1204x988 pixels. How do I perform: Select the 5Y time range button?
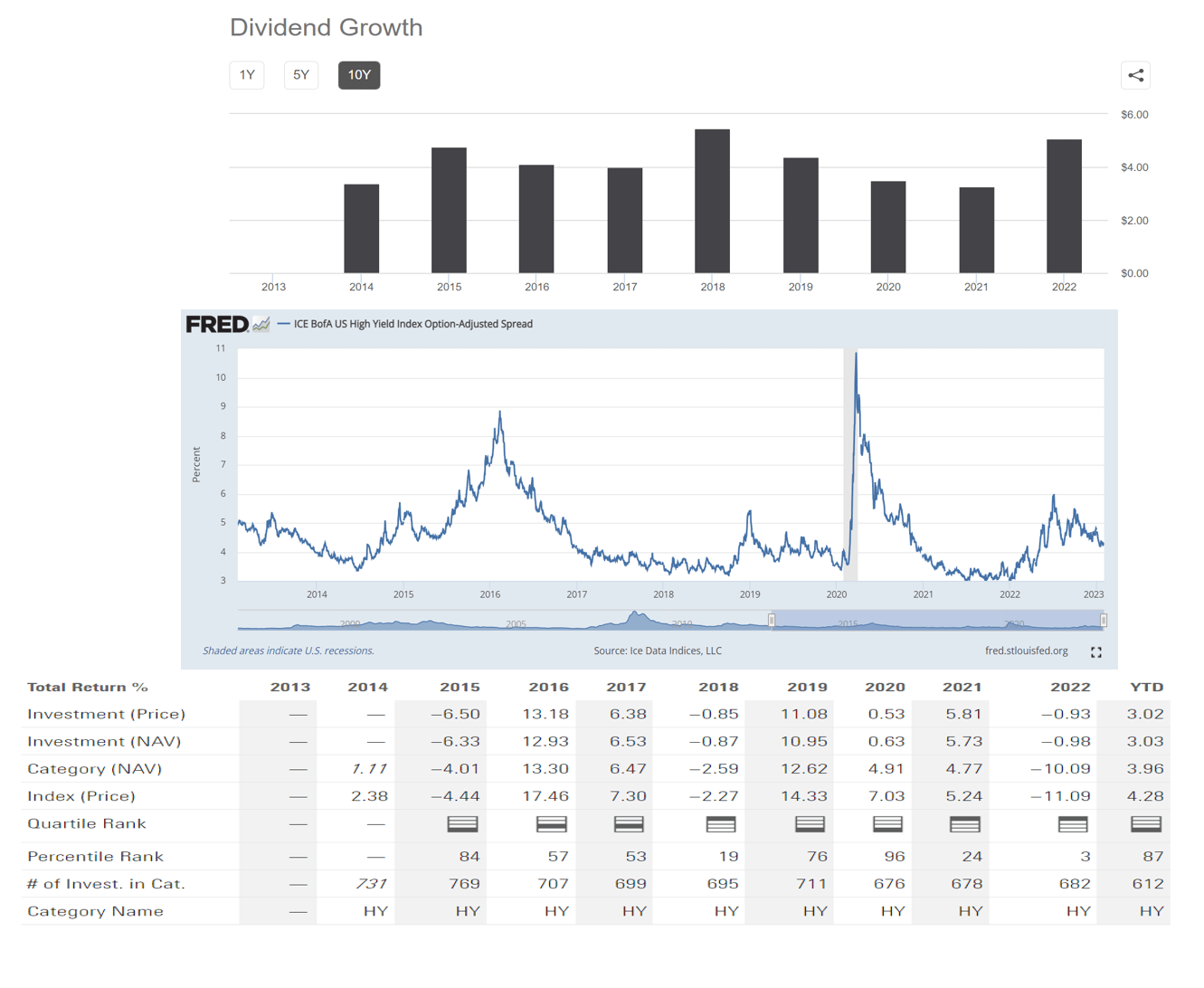300,75
